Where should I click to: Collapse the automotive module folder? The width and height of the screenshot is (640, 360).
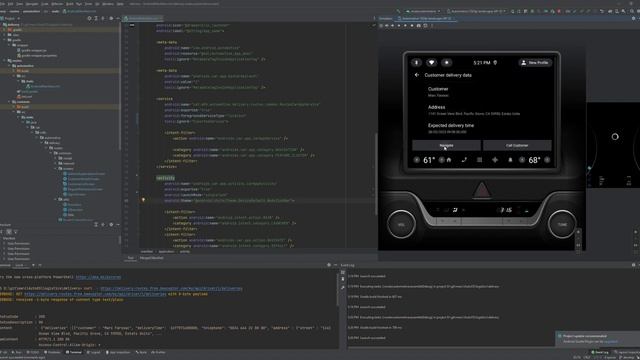click(x=9, y=66)
